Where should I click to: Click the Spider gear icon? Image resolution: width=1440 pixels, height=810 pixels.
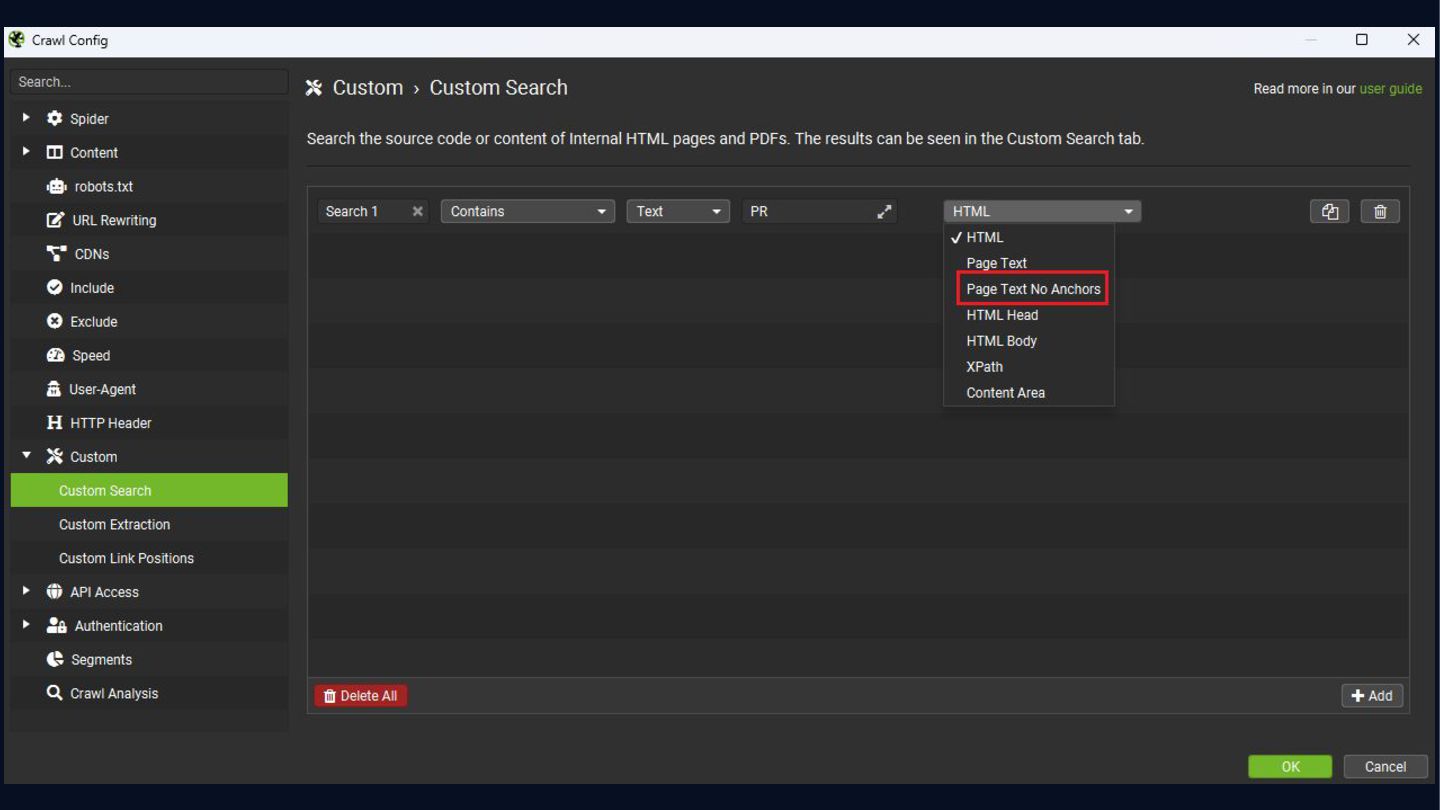pyautogui.click(x=54, y=118)
